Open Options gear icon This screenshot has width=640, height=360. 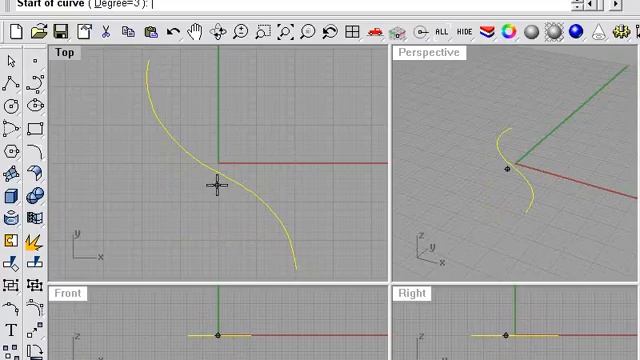(621, 32)
